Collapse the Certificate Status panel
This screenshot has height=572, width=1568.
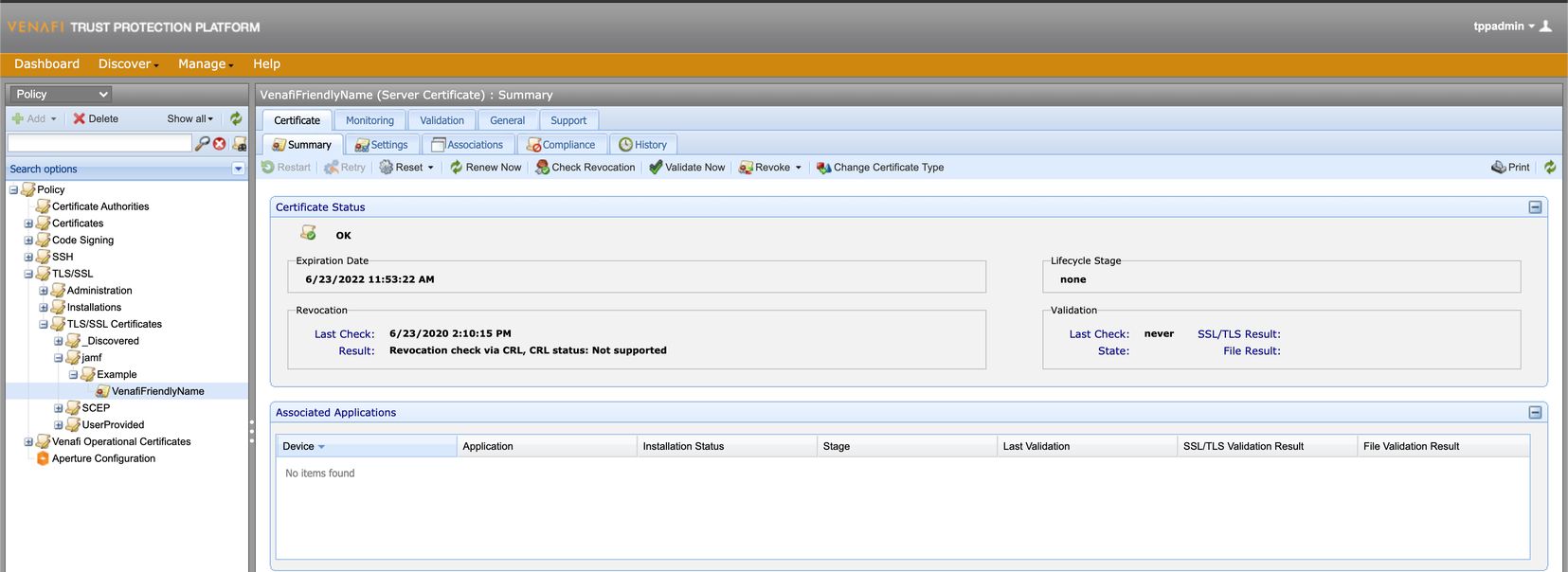(x=1535, y=207)
